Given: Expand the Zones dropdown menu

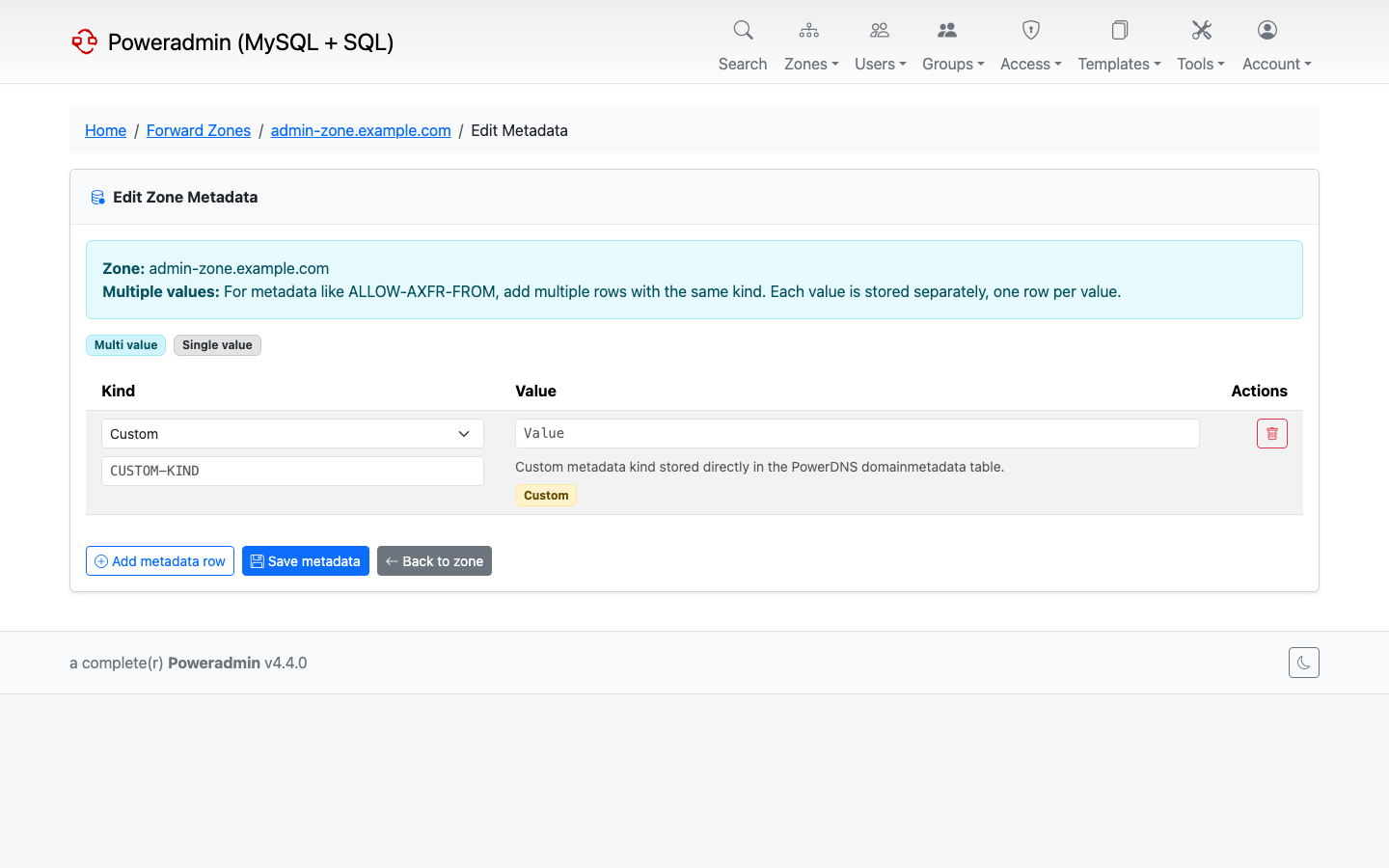Looking at the screenshot, I should (x=811, y=64).
